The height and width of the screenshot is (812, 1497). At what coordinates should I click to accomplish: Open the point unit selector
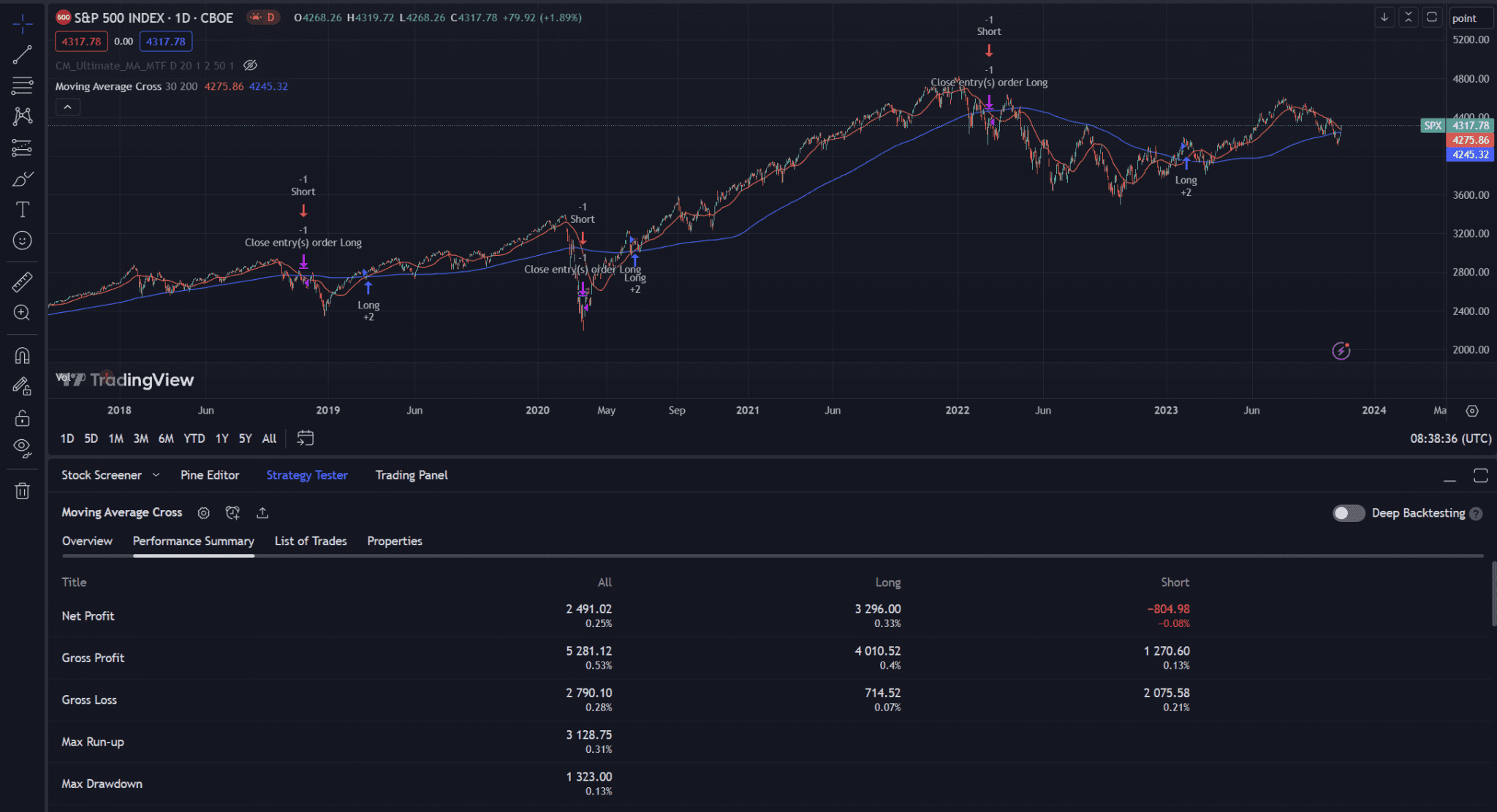1470,17
